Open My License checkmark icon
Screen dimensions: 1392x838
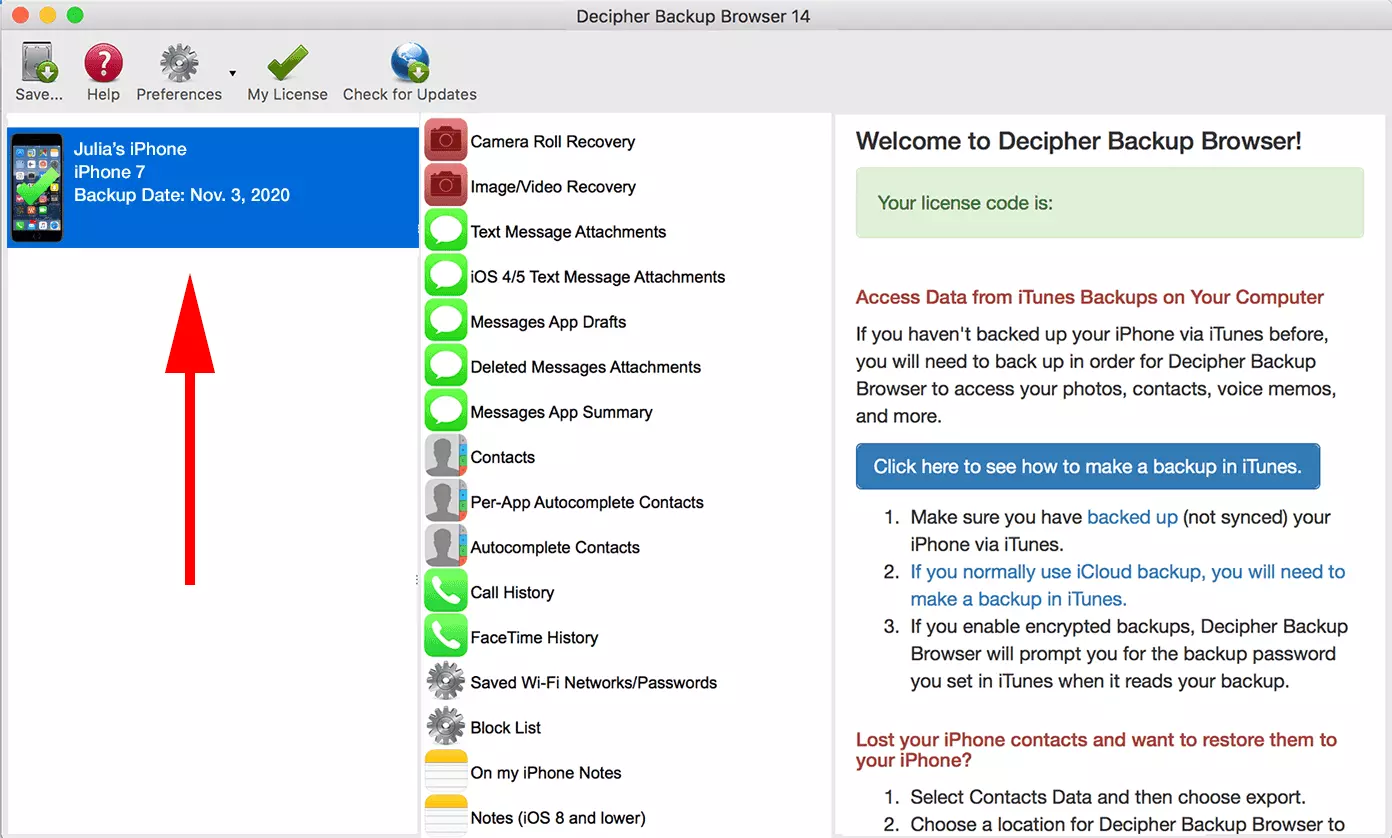pos(287,64)
